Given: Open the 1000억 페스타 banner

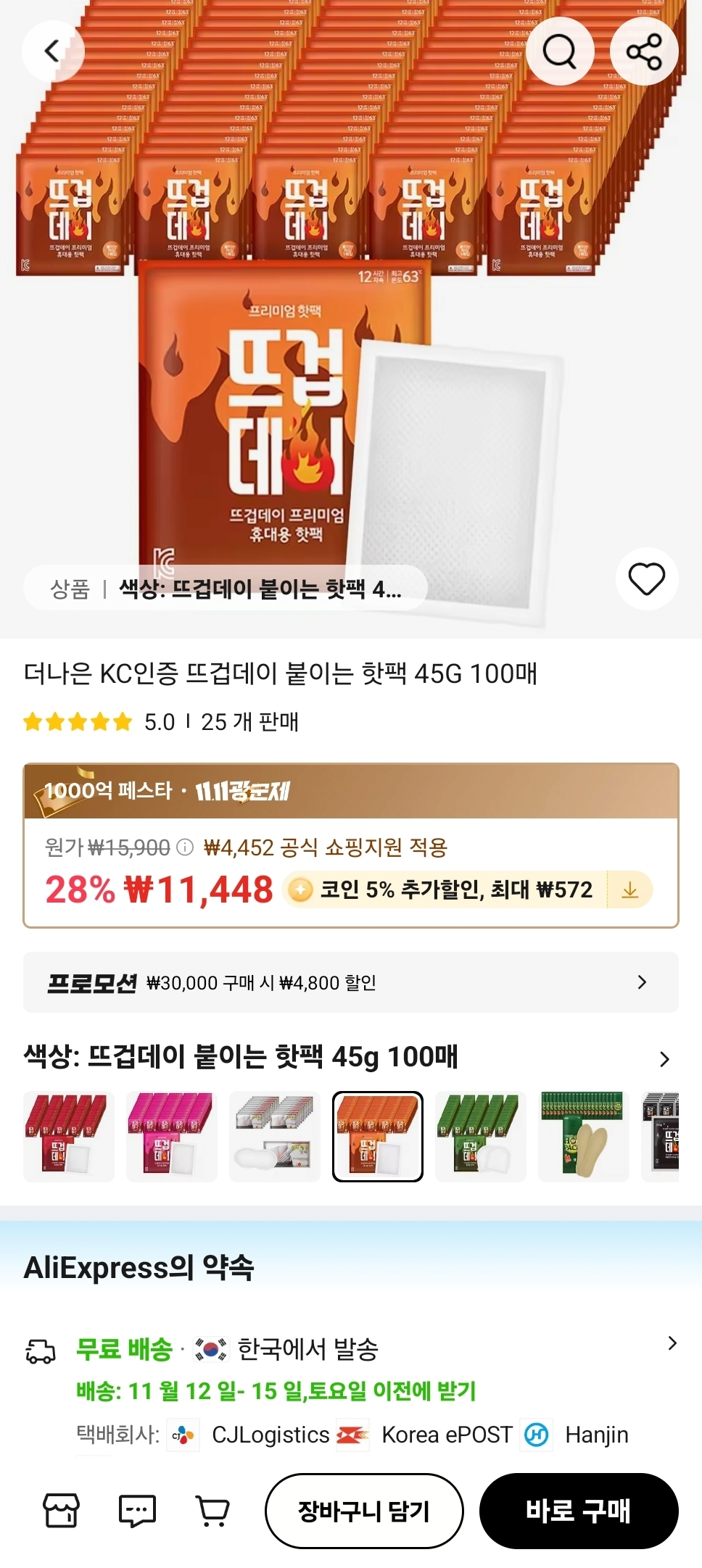Looking at the screenshot, I should (351, 791).
